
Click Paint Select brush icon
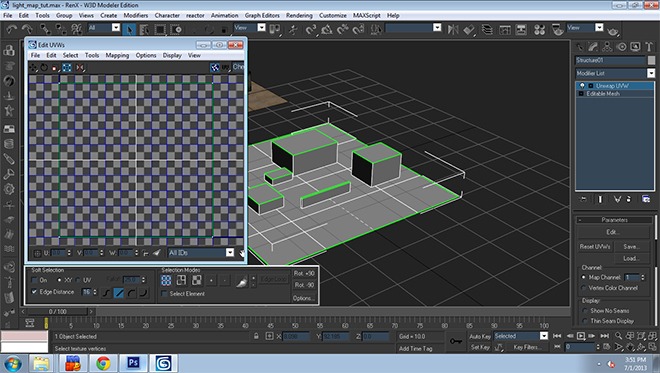point(242,281)
